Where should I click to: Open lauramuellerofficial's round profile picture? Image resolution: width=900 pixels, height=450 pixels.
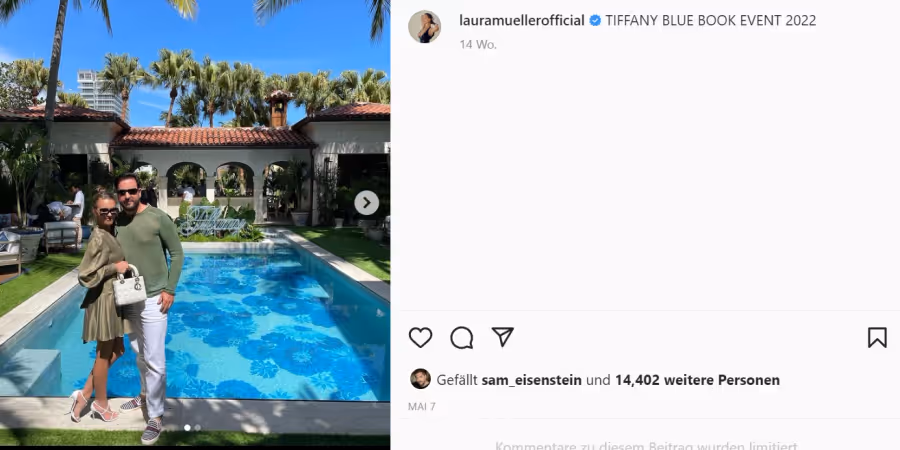pyautogui.click(x=424, y=26)
